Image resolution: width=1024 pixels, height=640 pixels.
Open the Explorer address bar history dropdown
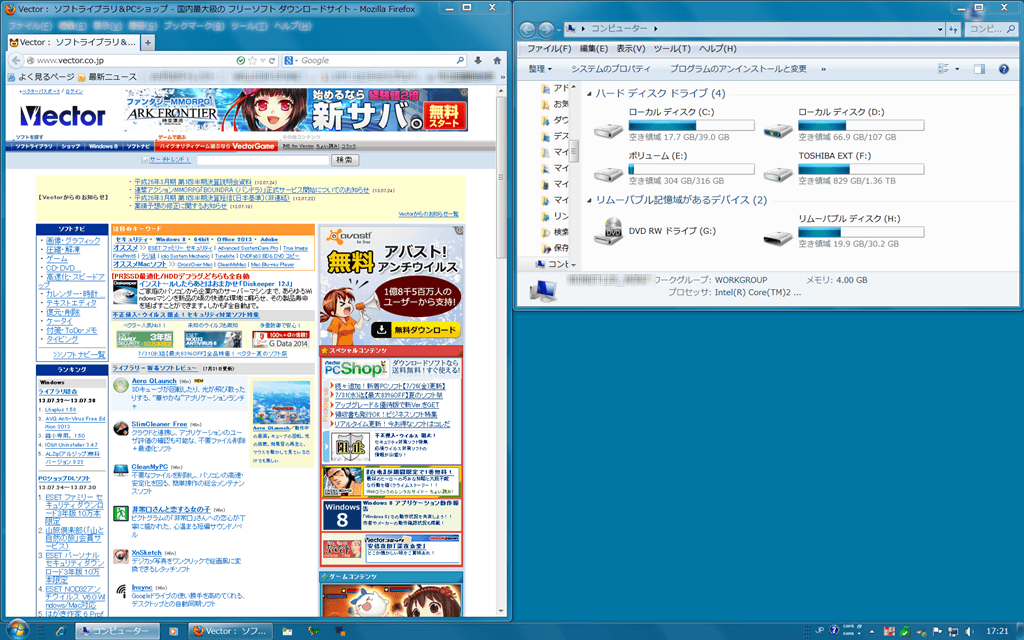940,29
